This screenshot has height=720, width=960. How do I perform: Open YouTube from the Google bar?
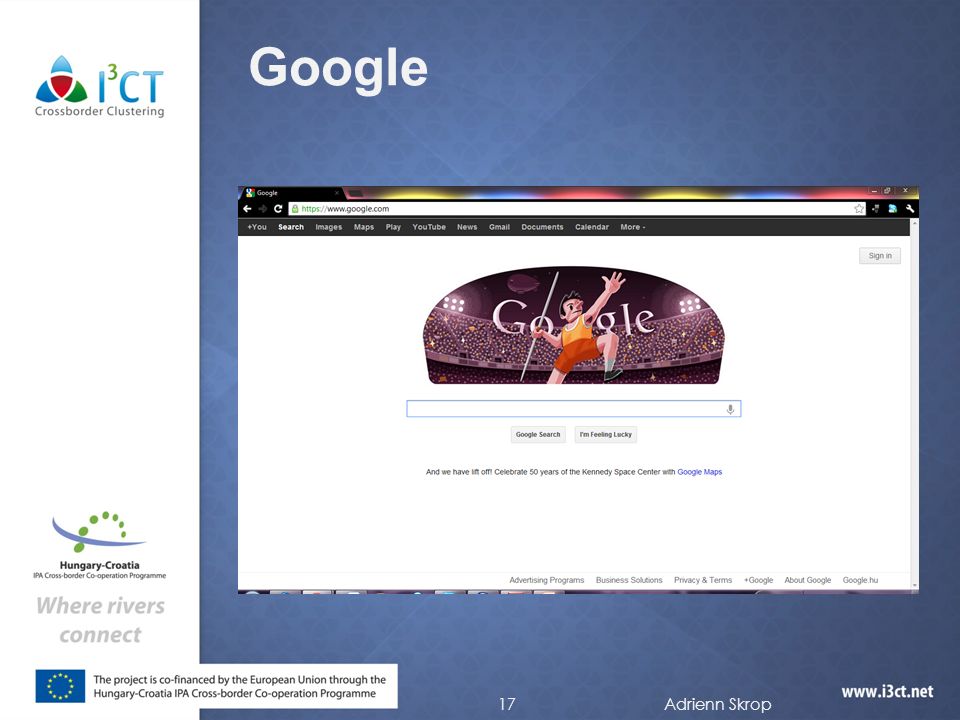(x=429, y=227)
